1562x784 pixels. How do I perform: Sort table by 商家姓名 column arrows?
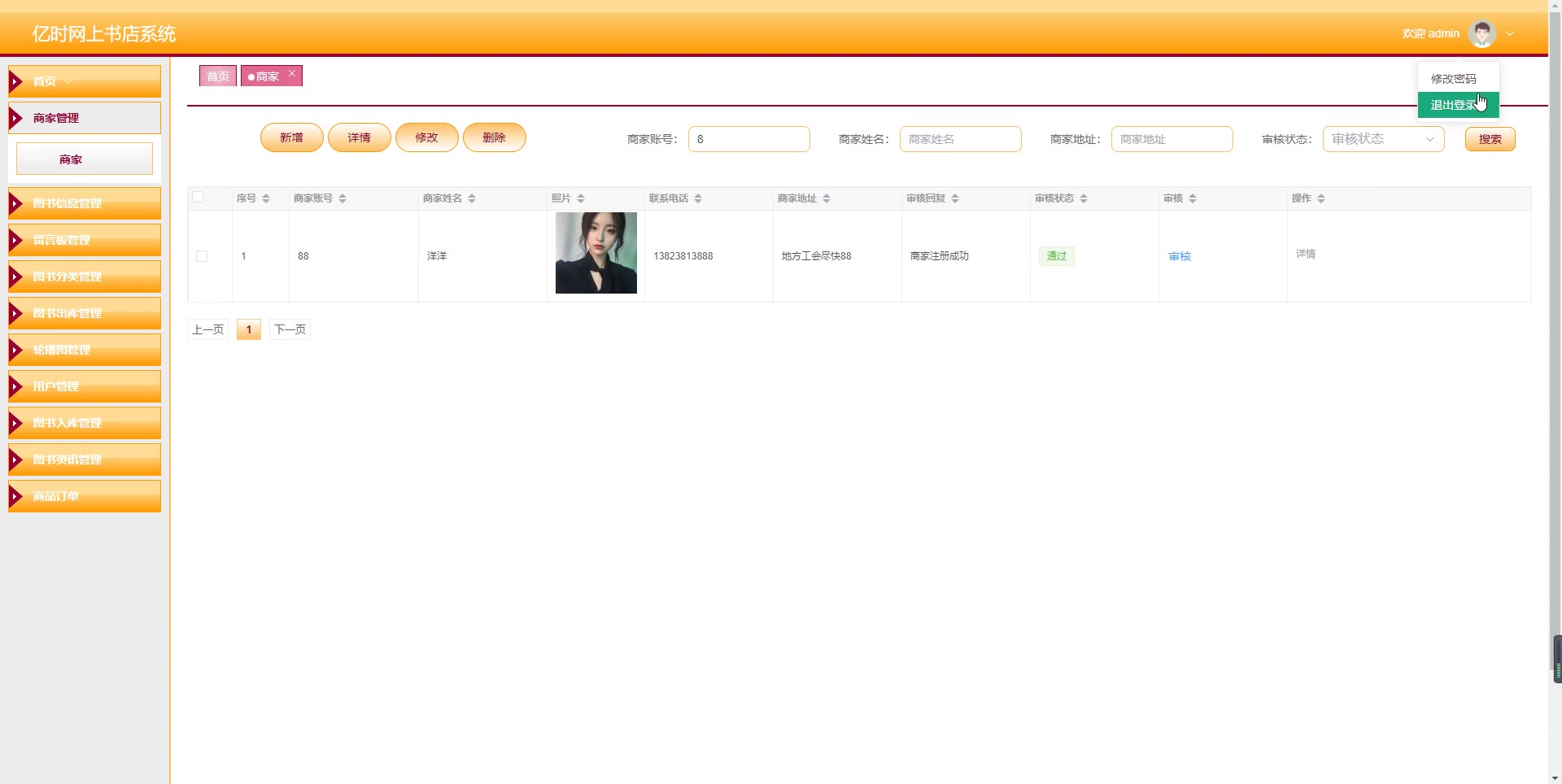coord(472,198)
